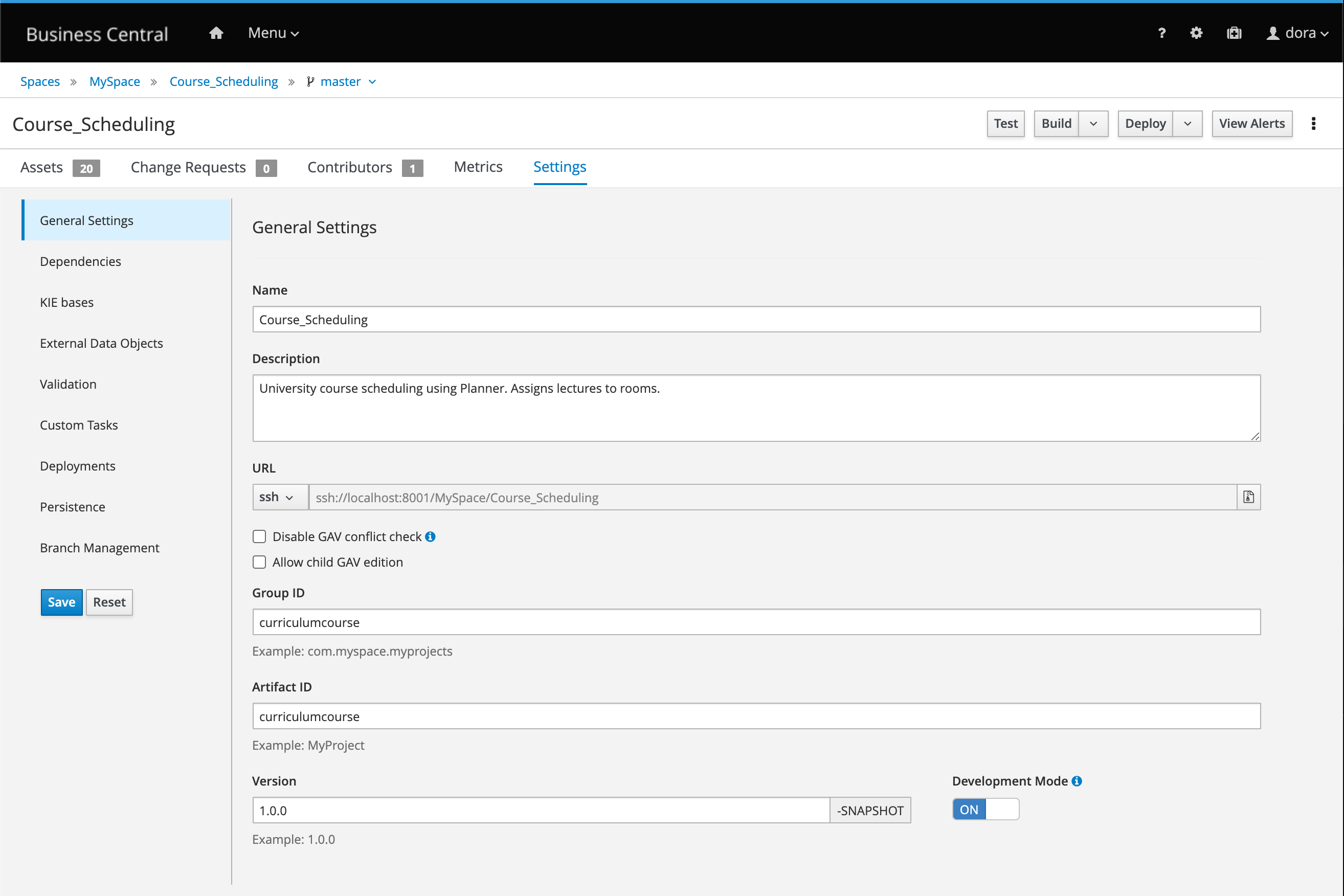Click the briefcase apps icon in header
The image size is (1344, 896).
click(1234, 33)
